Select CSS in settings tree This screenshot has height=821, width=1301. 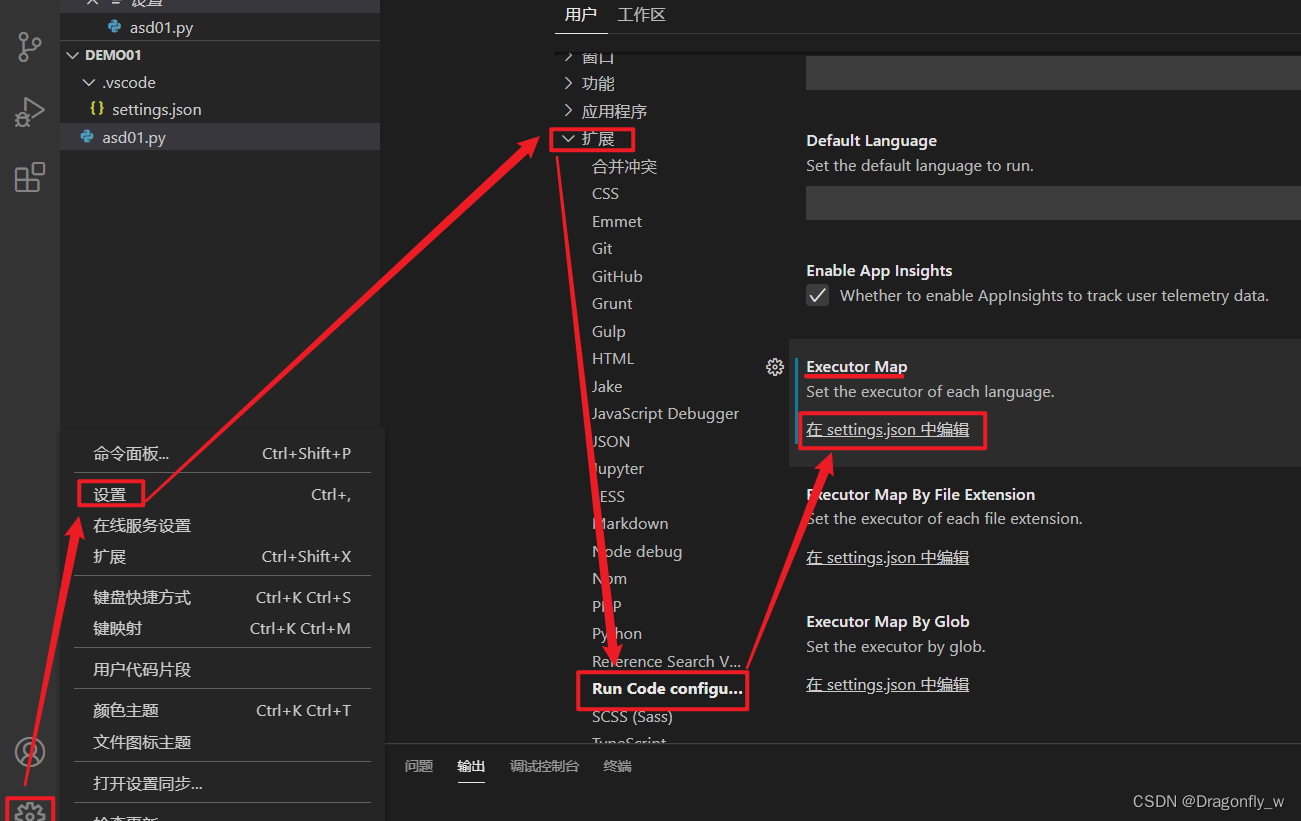click(x=606, y=194)
